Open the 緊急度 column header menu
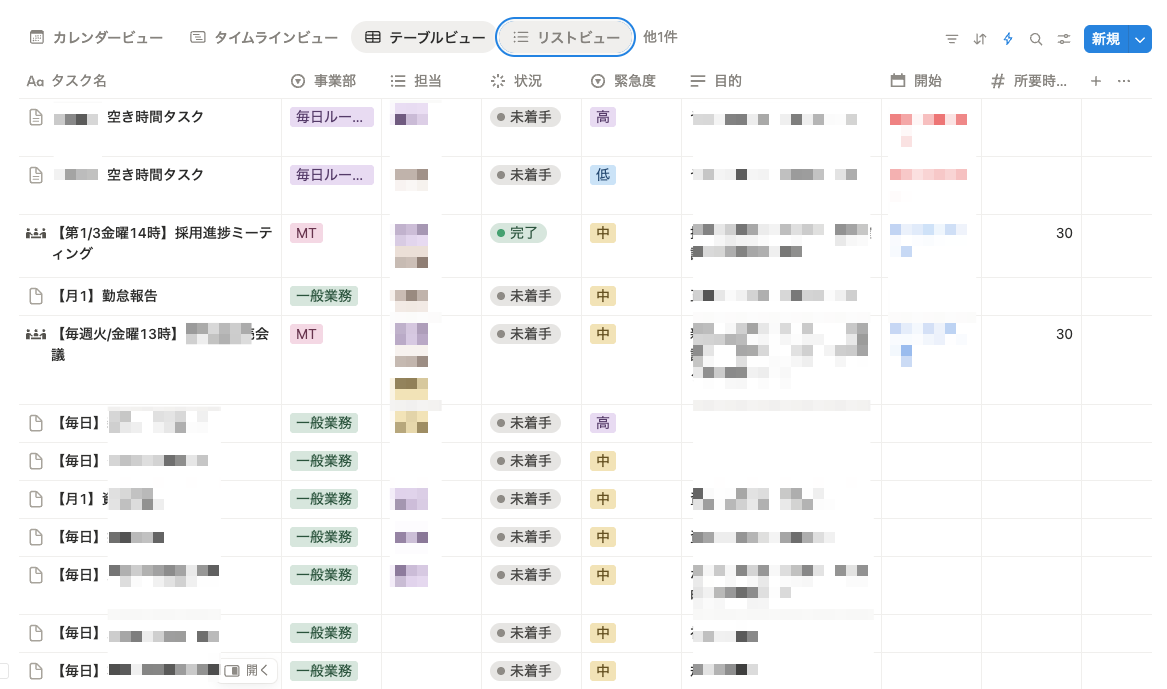Screen dimensions: 1167x689 pyautogui.click(x=631, y=80)
